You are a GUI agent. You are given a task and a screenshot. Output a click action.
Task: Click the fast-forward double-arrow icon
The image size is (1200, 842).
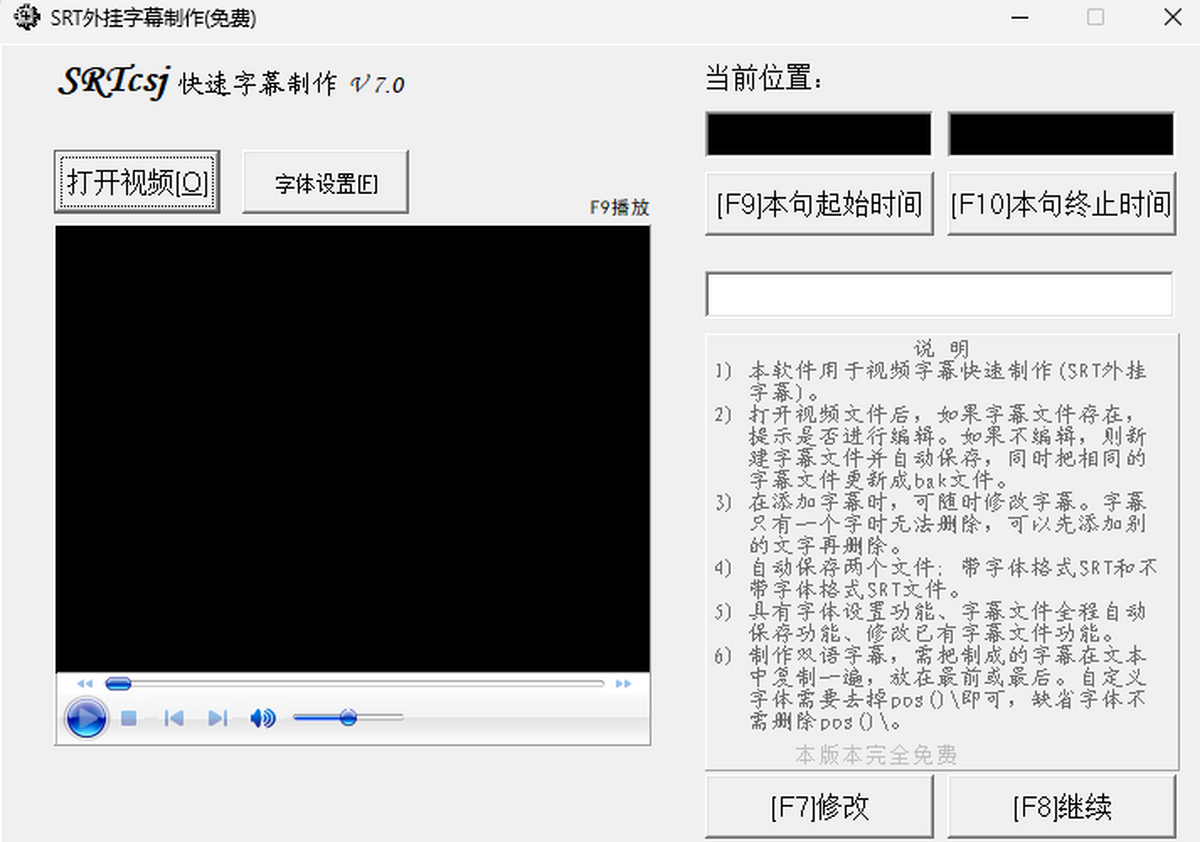(x=623, y=684)
